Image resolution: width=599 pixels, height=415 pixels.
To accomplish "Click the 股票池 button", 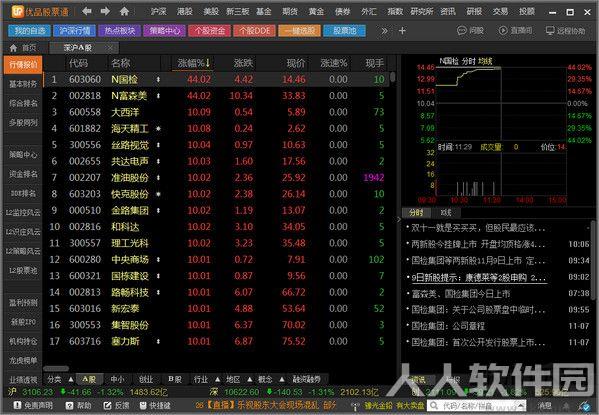I will tap(345, 31).
